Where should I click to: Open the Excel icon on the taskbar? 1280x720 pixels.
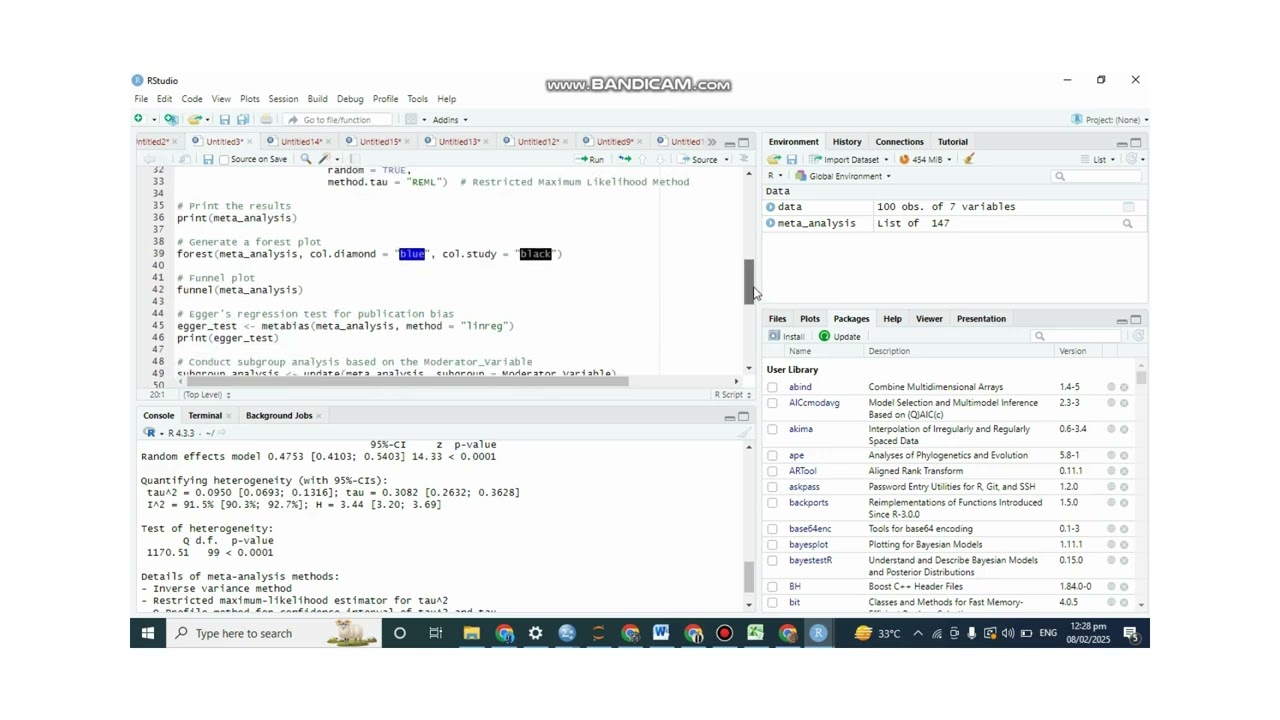(x=756, y=633)
